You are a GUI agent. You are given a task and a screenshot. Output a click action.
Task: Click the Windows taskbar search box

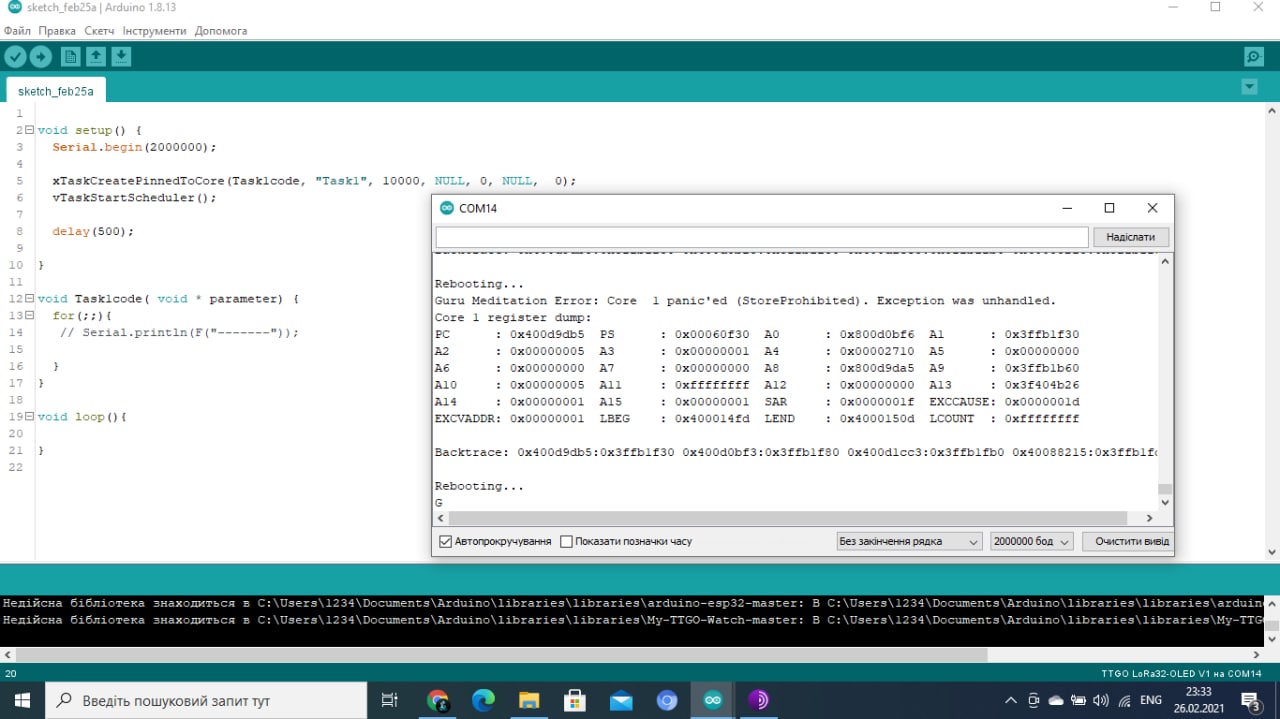(x=207, y=700)
